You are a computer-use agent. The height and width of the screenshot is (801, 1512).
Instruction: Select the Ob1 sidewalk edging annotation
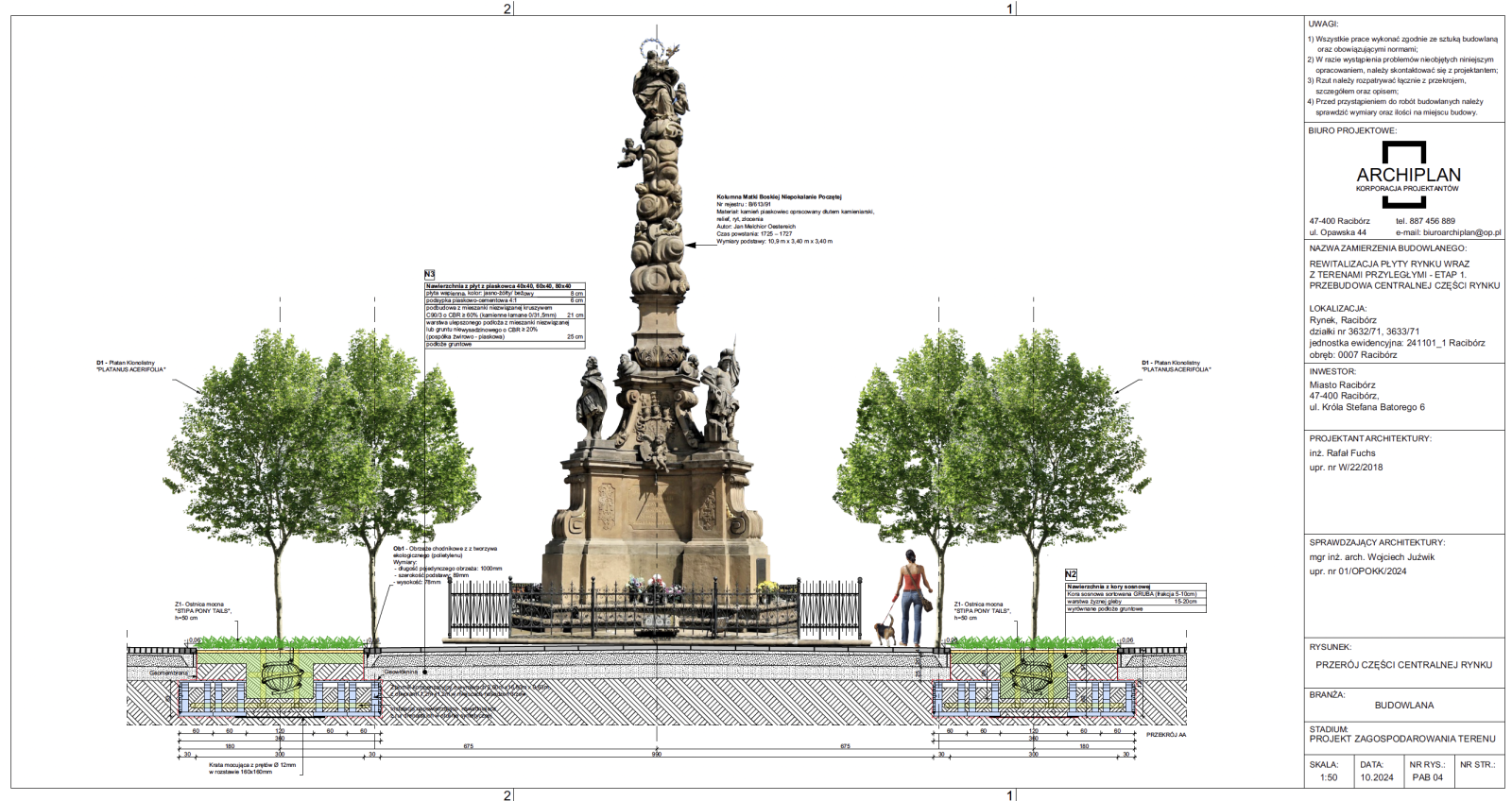[444, 549]
